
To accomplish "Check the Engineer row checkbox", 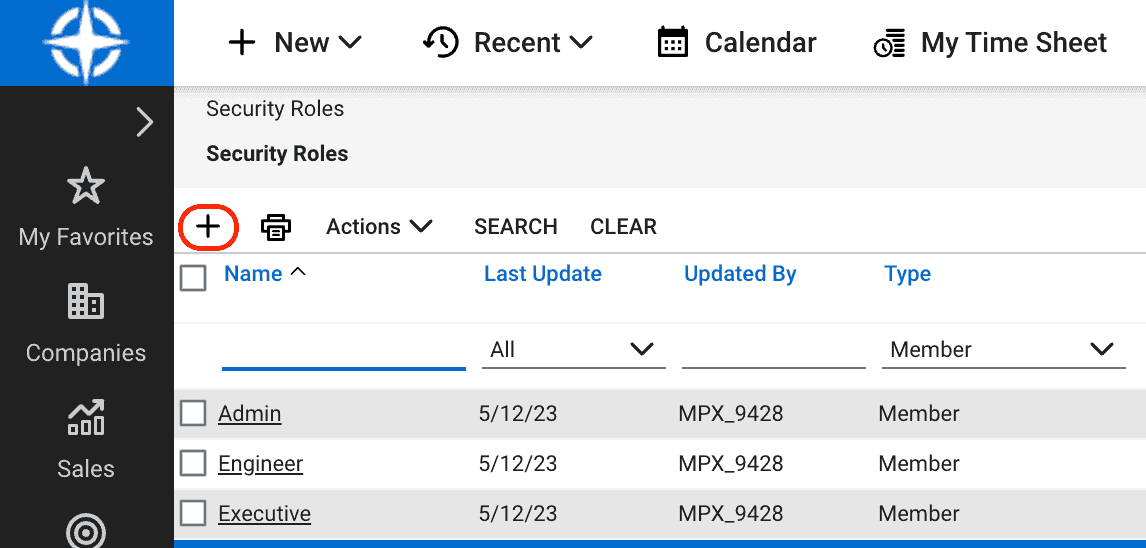I will pyautogui.click(x=193, y=463).
